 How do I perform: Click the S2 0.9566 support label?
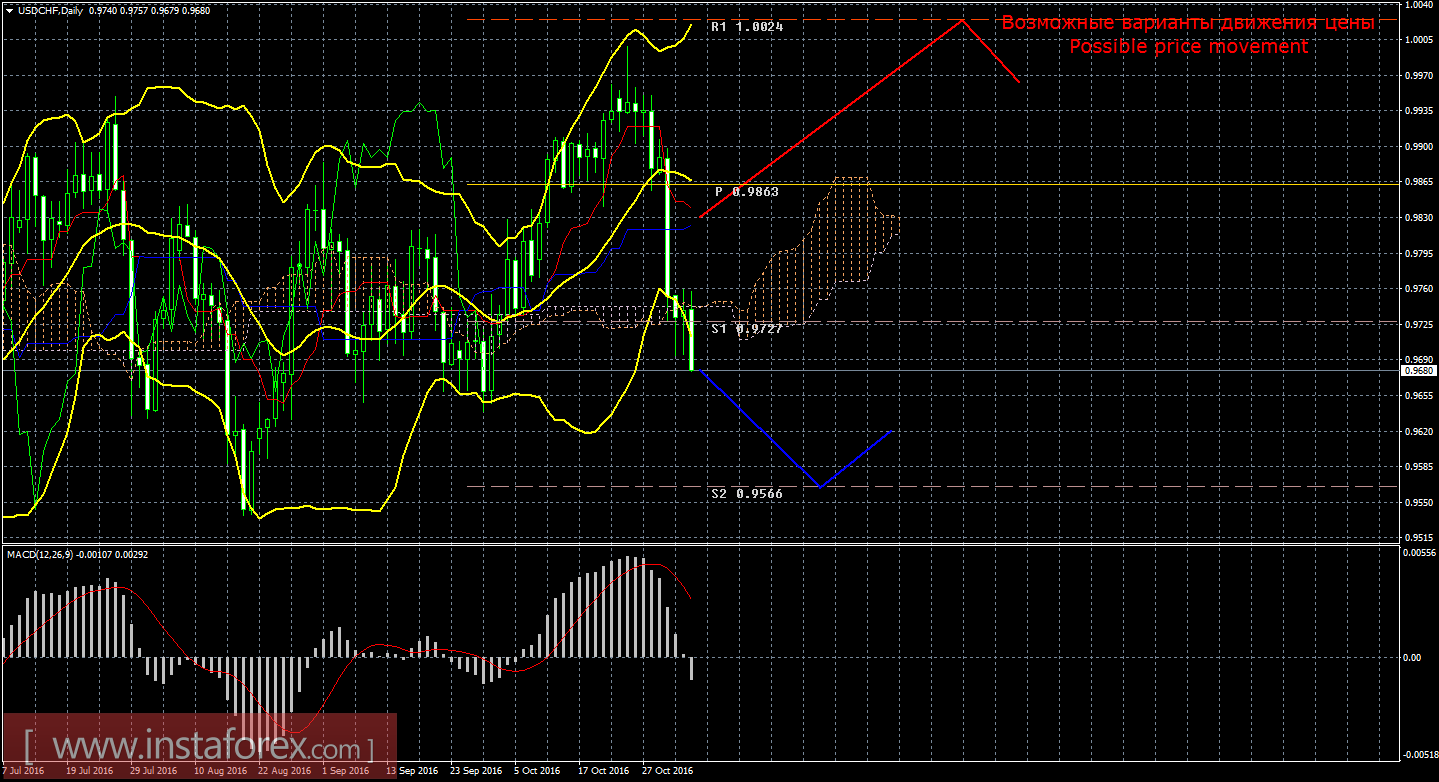[746, 493]
